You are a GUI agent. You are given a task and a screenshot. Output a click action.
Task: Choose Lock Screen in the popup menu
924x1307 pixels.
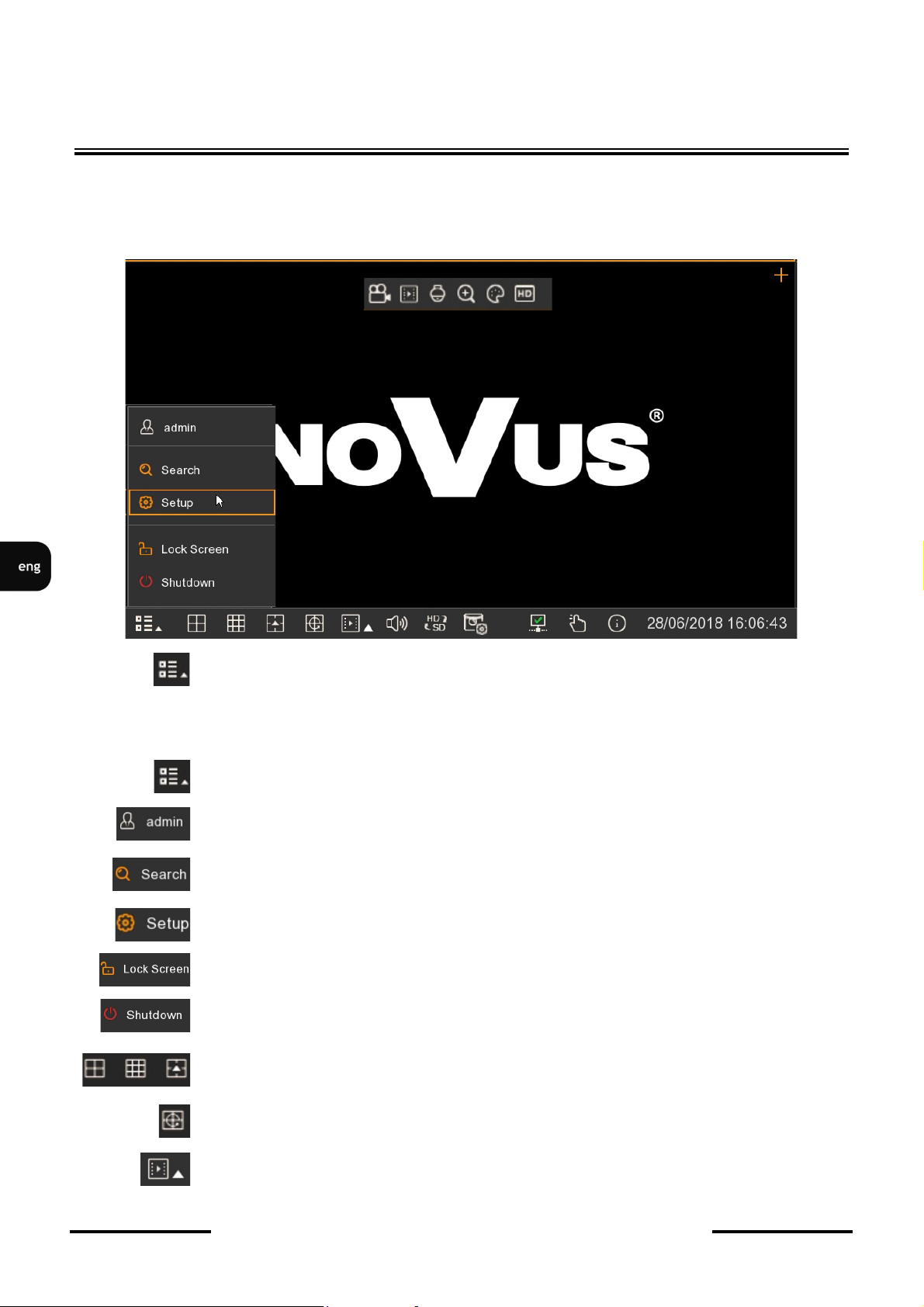pyautogui.click(x=202, y=549)
